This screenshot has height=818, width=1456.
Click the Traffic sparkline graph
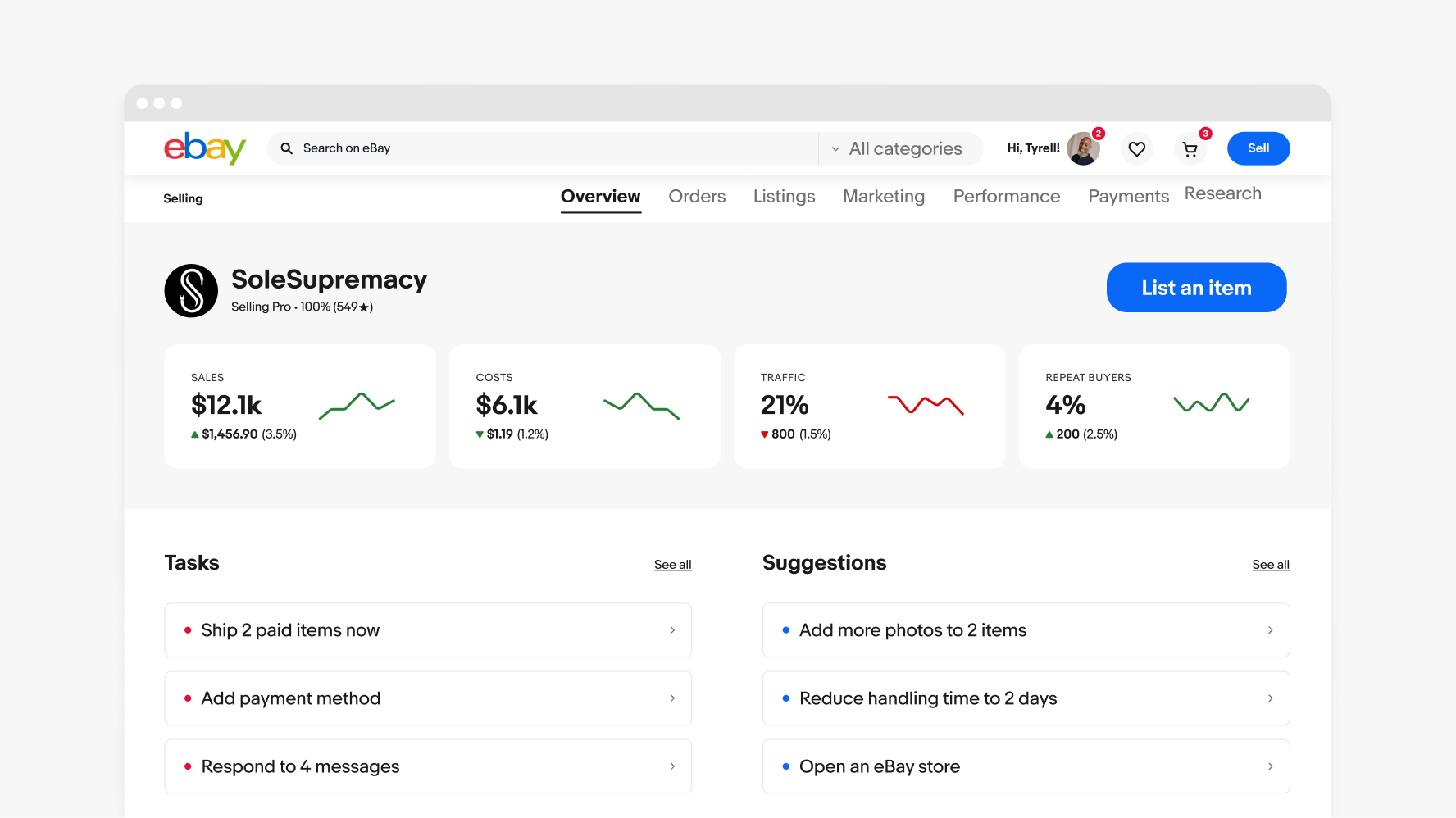pos(926,404)
